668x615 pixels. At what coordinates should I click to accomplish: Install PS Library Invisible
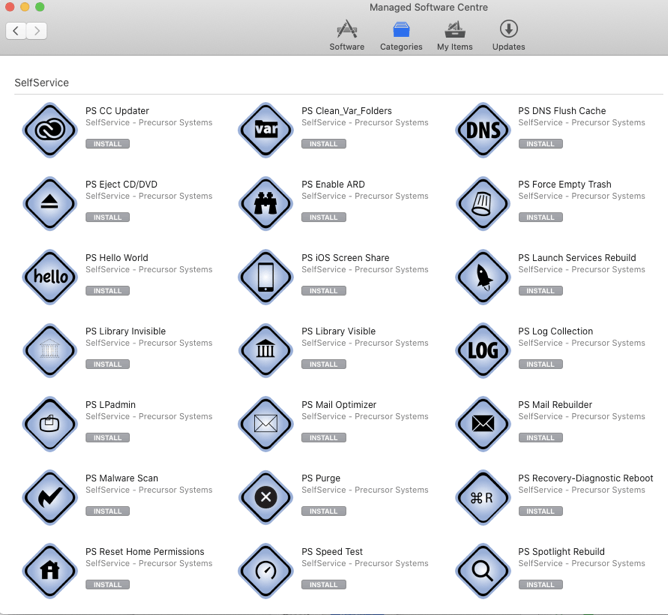tap(107, 364)
